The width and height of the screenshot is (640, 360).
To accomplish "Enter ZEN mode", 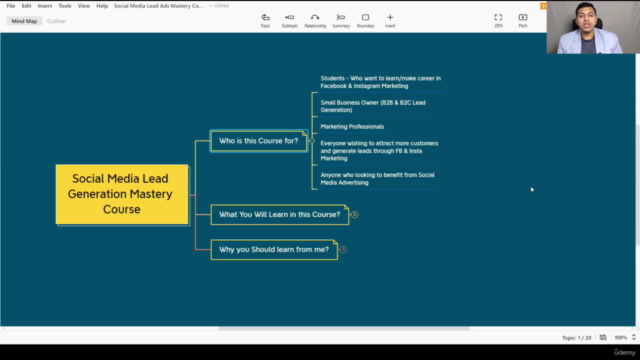I will click(x=498, y=18).
